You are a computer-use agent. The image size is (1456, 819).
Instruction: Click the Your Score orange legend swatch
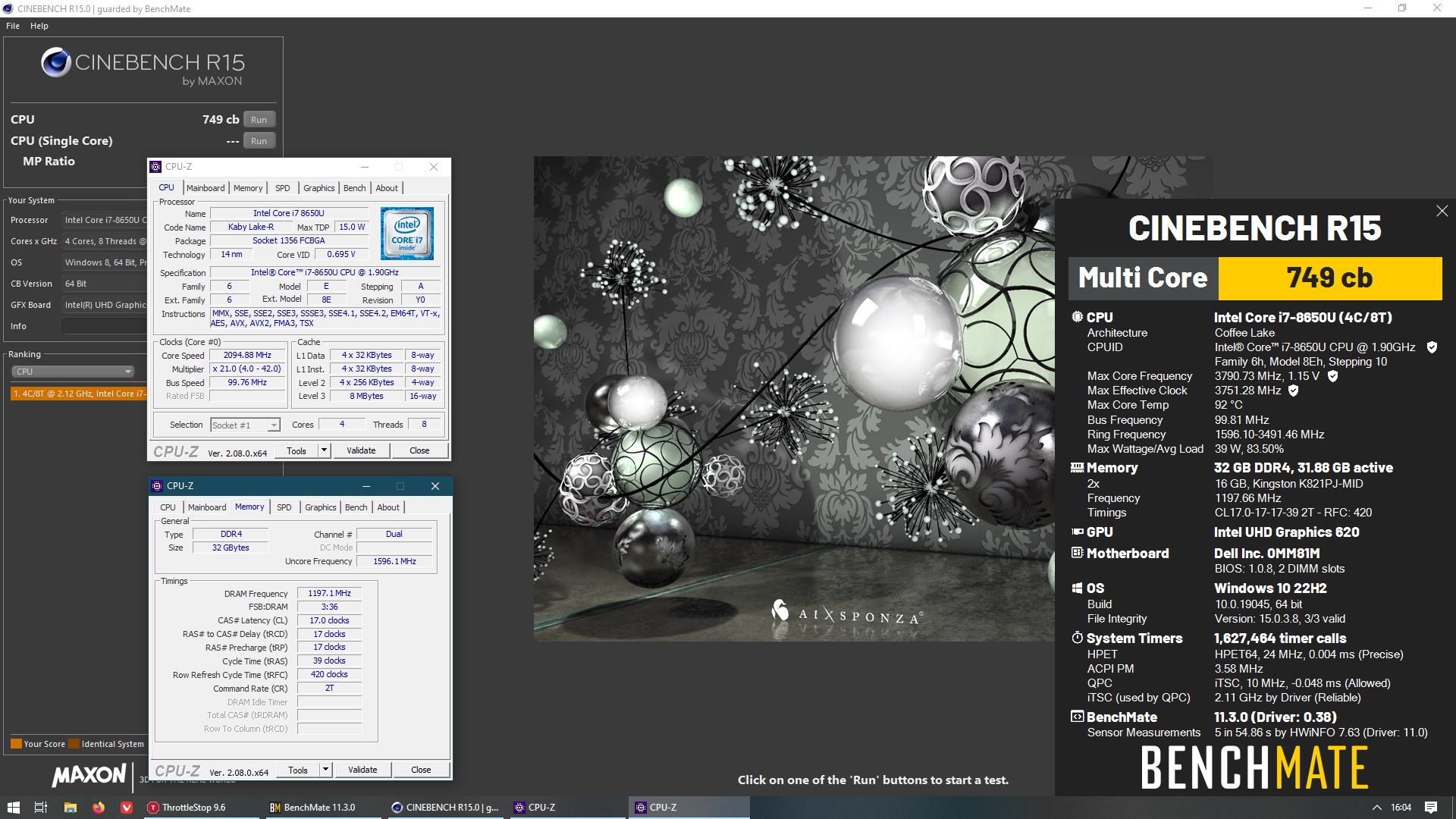tap(16, 744)
